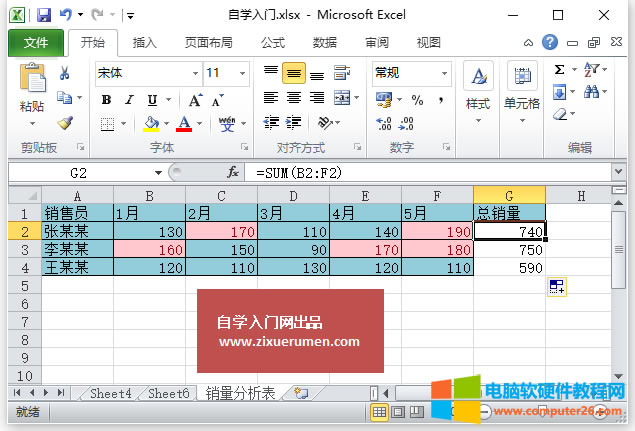Toggle italic formatting
This screenshot has height=431, width=635.
coord(128,99)
